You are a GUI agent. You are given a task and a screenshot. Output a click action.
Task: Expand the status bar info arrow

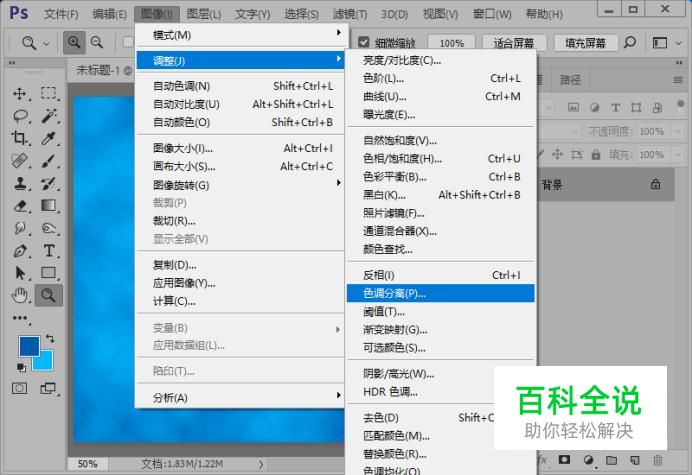pyautogui.click(x=261, y=464)
